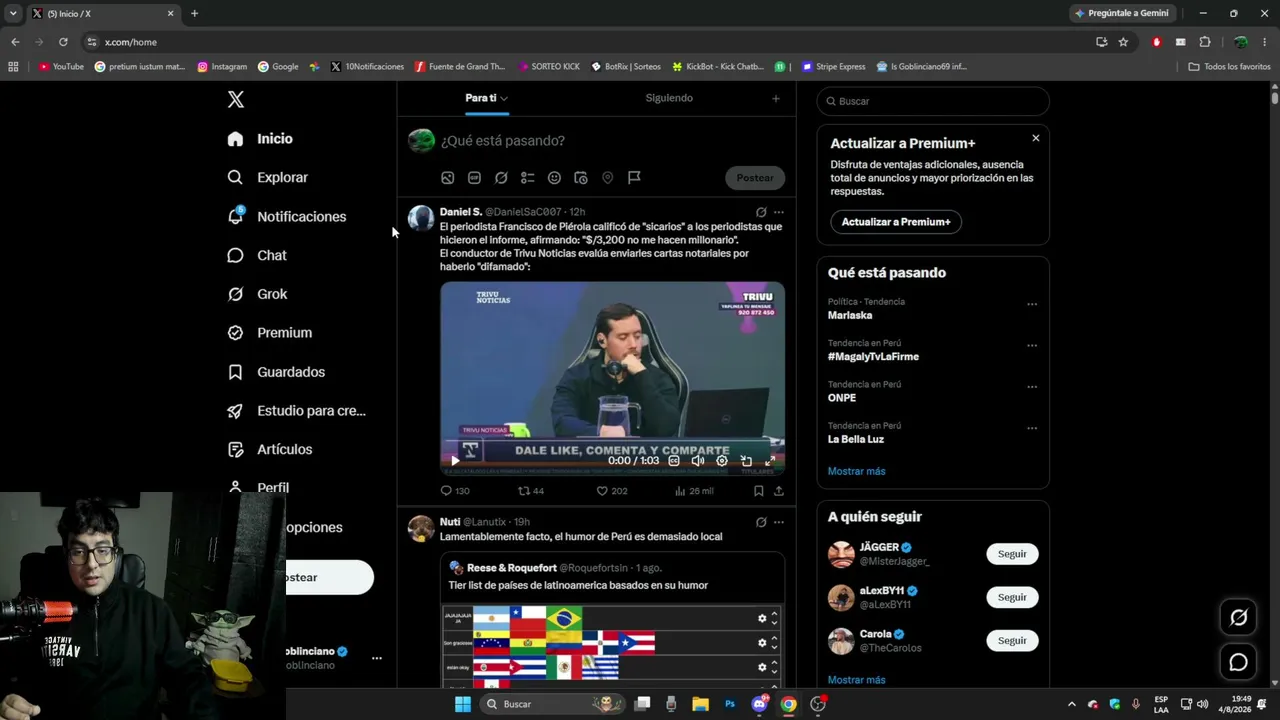Switch to the Siguiendo tab
1280x720 pixels.
click(x=669, y=98)
